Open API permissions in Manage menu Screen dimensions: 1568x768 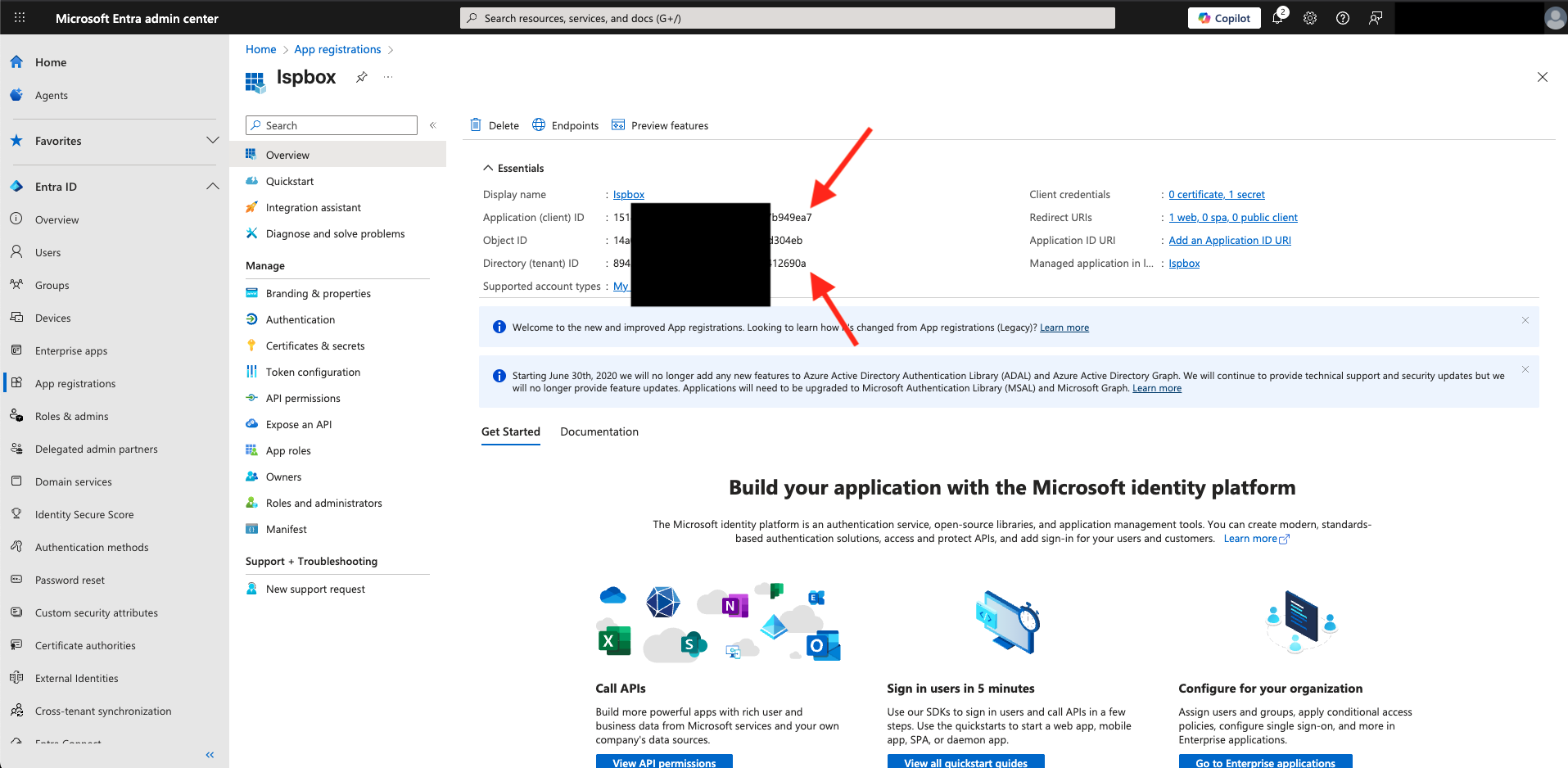click(302, 398)
